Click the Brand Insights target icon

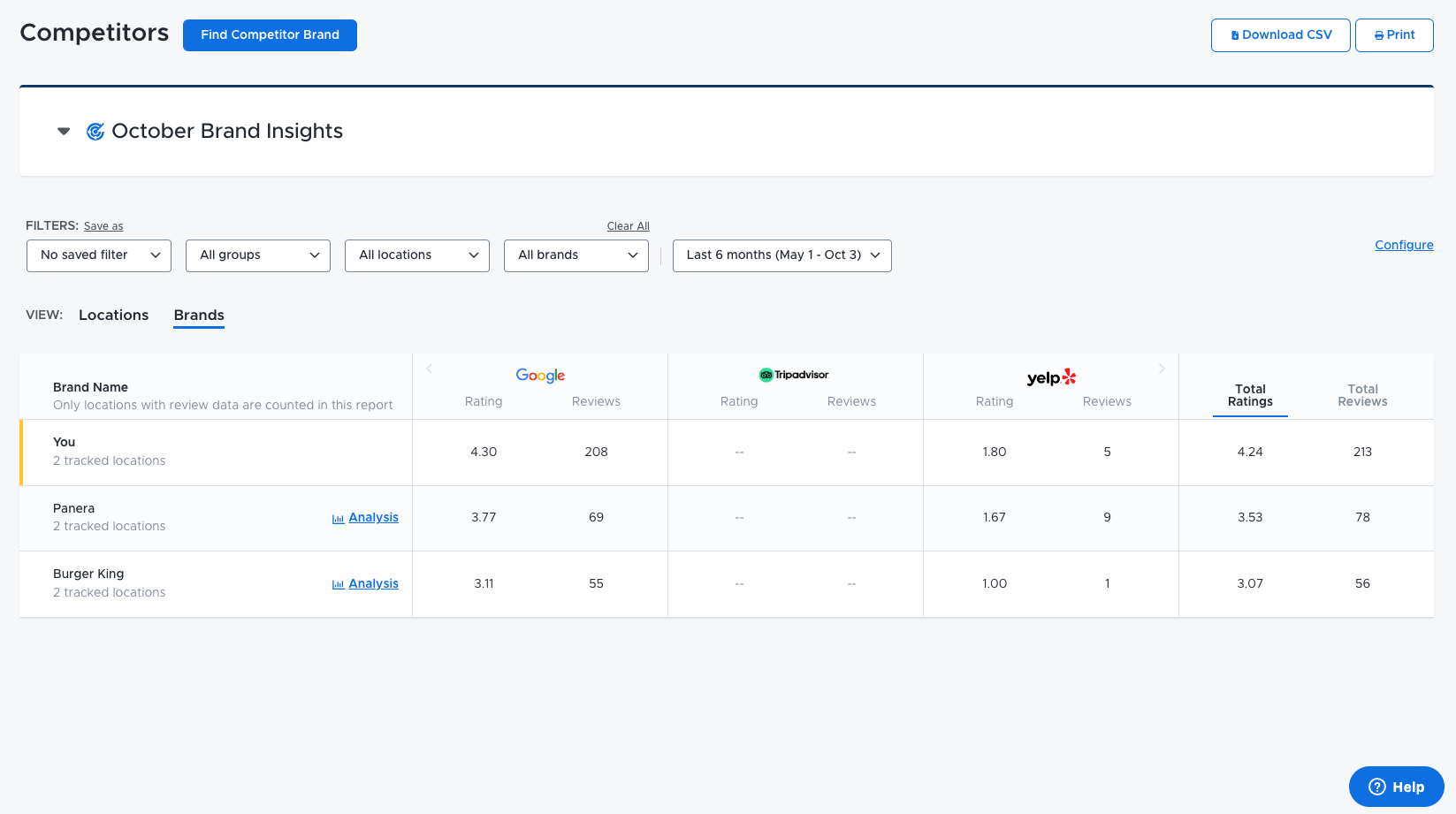click(95, 132)
